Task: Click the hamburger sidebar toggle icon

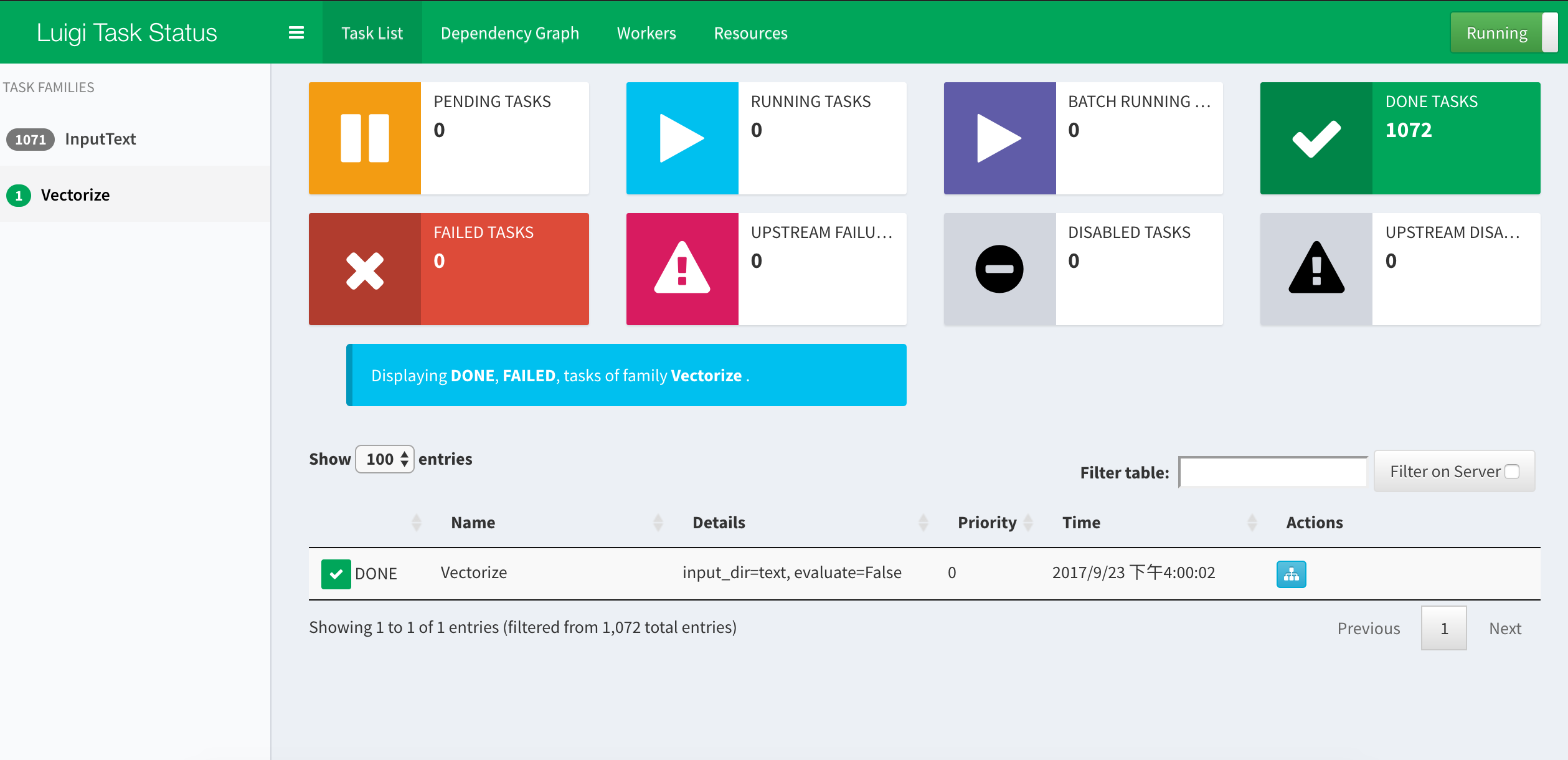Action: (x=296, y=32)
